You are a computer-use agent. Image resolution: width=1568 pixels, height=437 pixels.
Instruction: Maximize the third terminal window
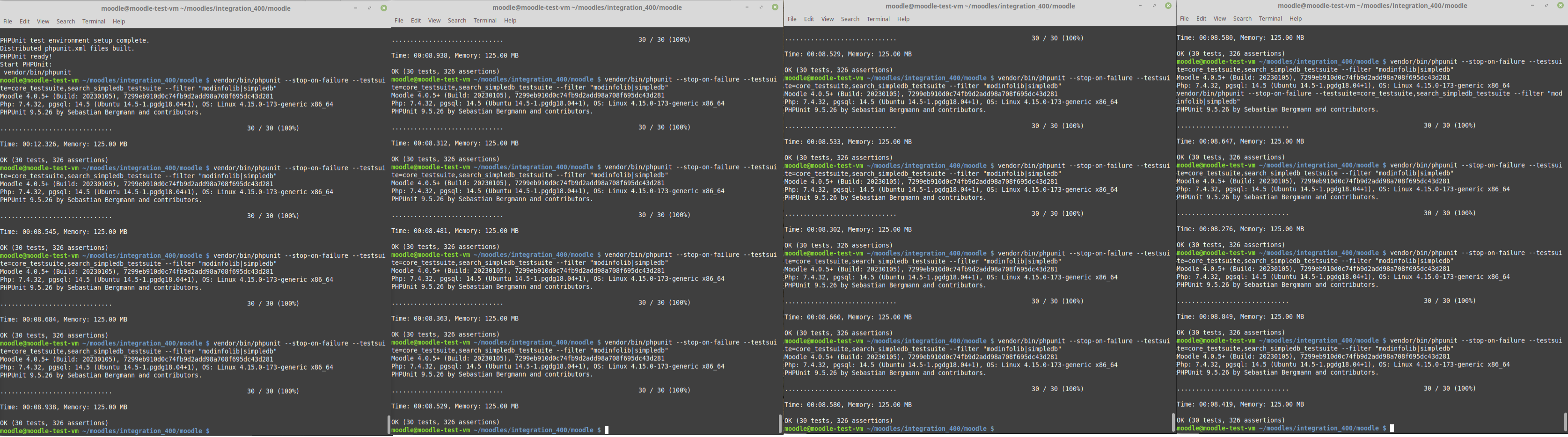pyautogui.click(x=1154, y=6)
